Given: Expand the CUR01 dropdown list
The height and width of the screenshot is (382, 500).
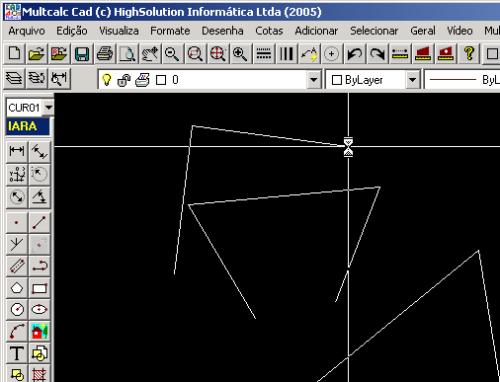Looking at the screenshot, I should 49,107.
